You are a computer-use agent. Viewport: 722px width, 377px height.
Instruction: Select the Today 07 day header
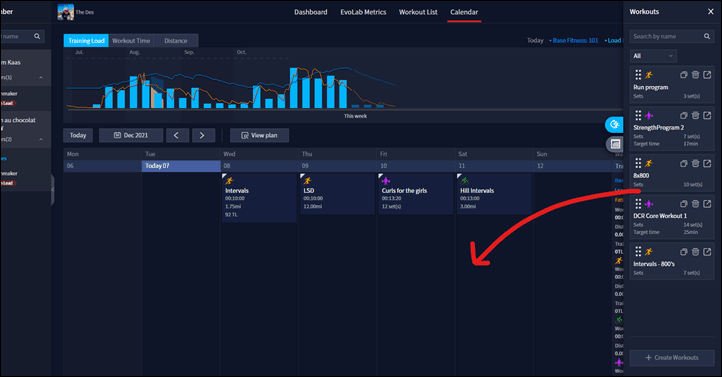point(181,166)
